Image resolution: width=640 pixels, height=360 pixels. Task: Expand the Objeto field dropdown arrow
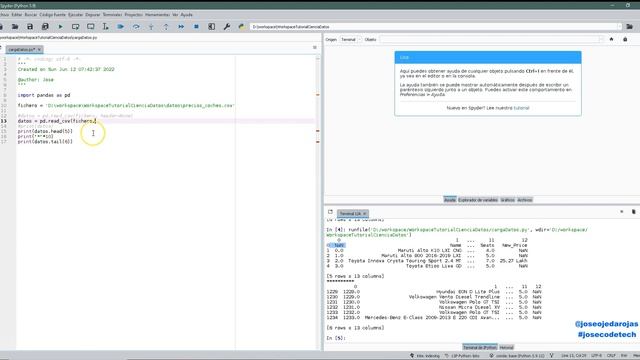601,40
